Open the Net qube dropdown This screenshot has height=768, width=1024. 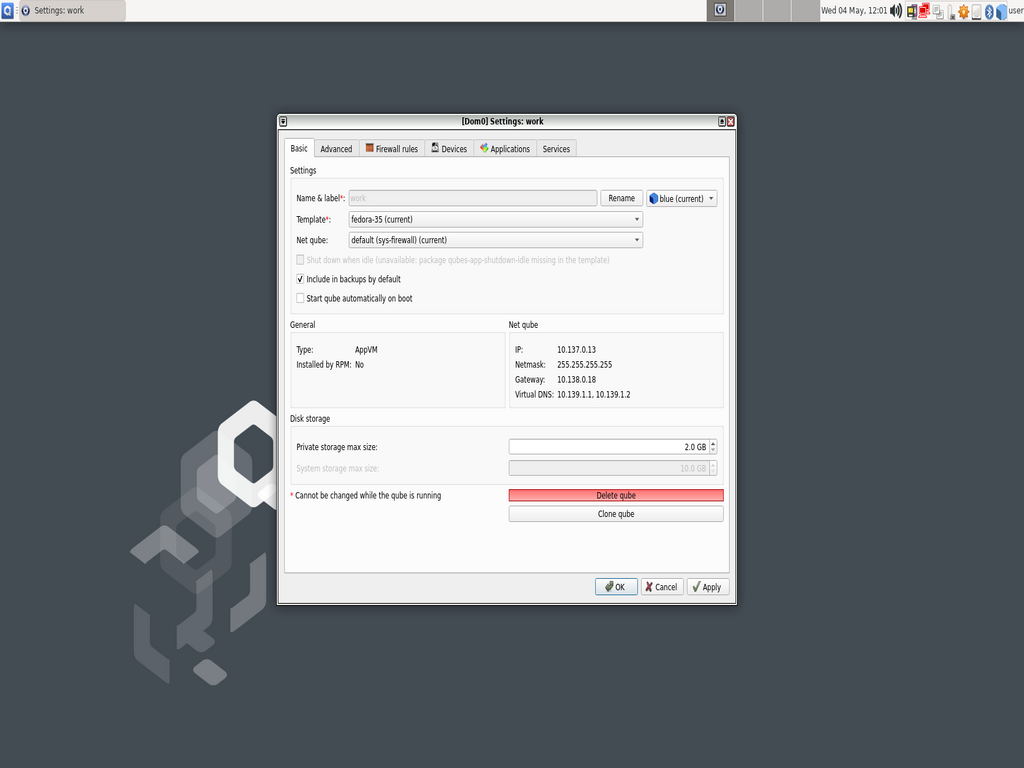[496, 240]
